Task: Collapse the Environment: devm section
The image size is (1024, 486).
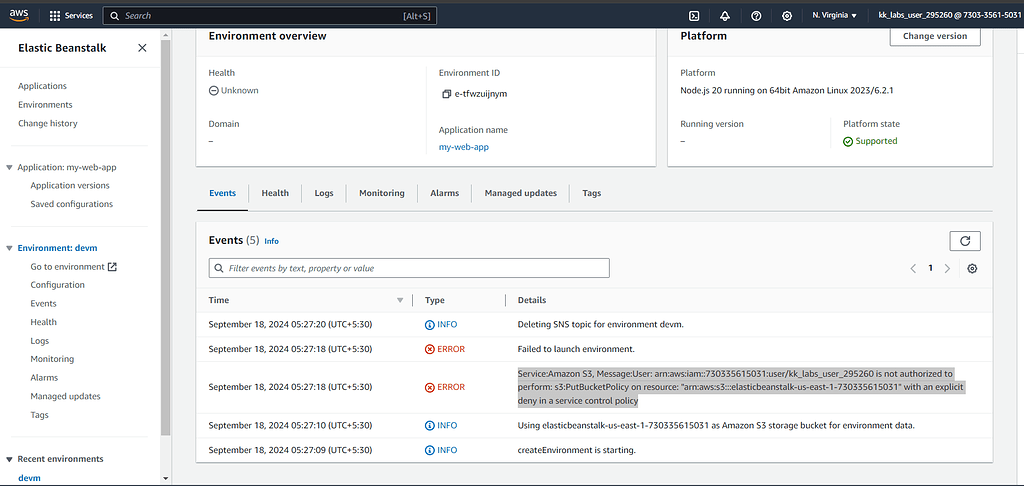Action: point(9,248)
